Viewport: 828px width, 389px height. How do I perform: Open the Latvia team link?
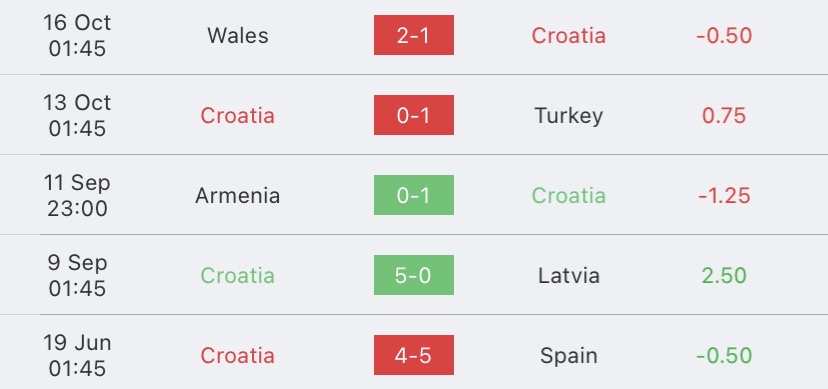pyautogui.click(x=568, y=276)
